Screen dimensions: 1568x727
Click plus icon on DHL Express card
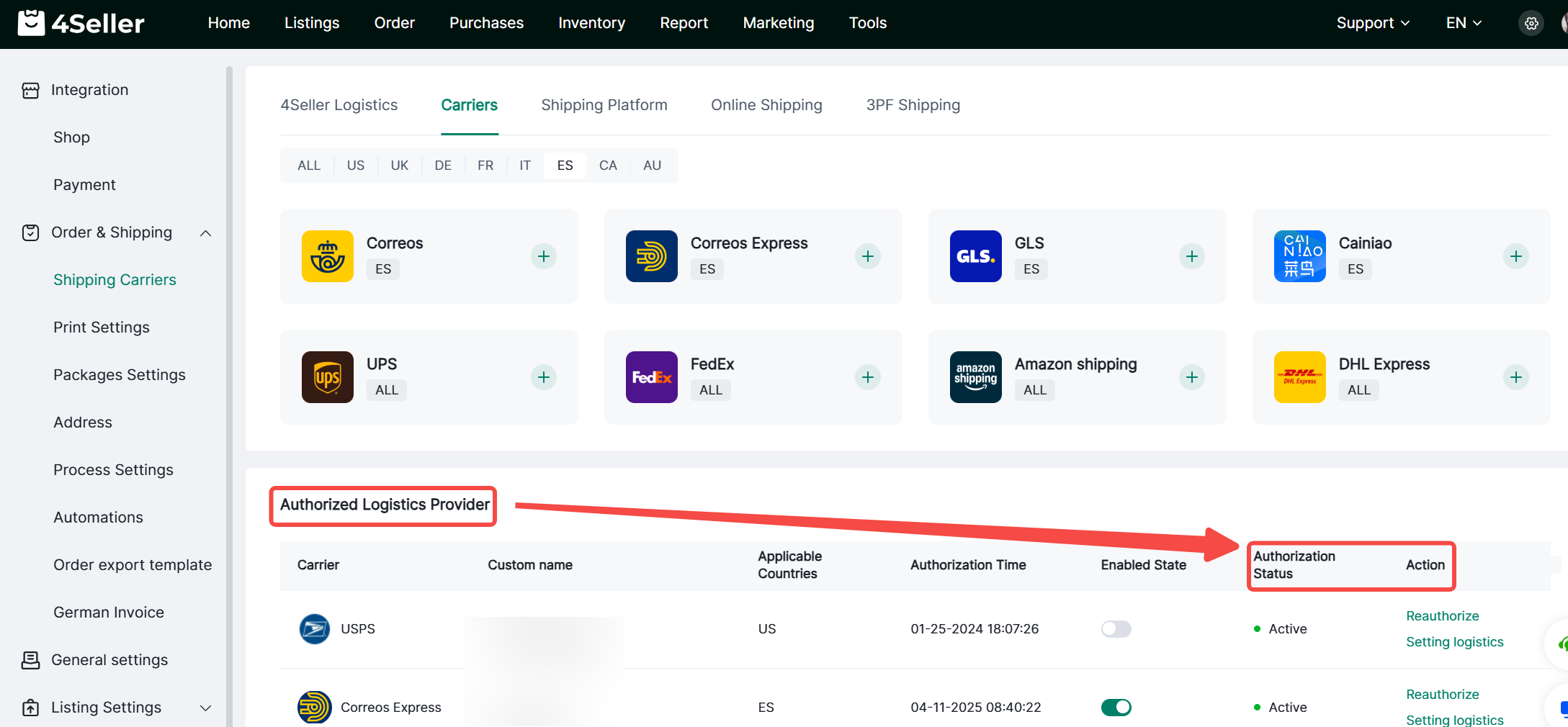tap(1515, 377)
